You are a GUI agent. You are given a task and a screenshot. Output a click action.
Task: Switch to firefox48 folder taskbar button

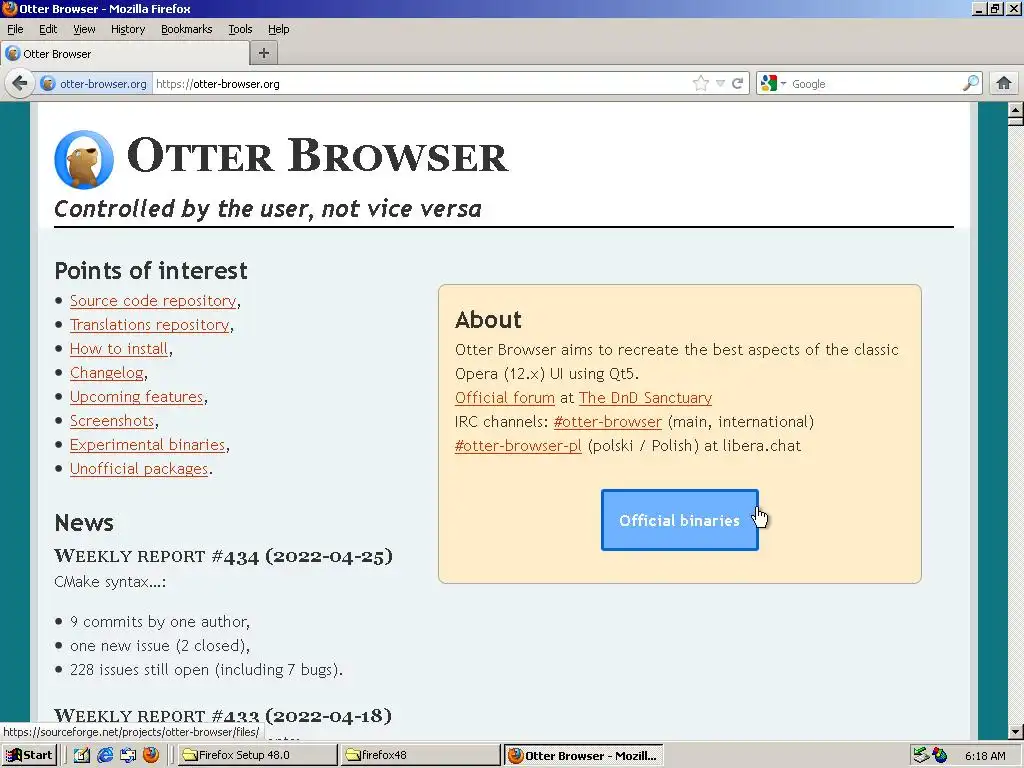[x=421, y=755]
